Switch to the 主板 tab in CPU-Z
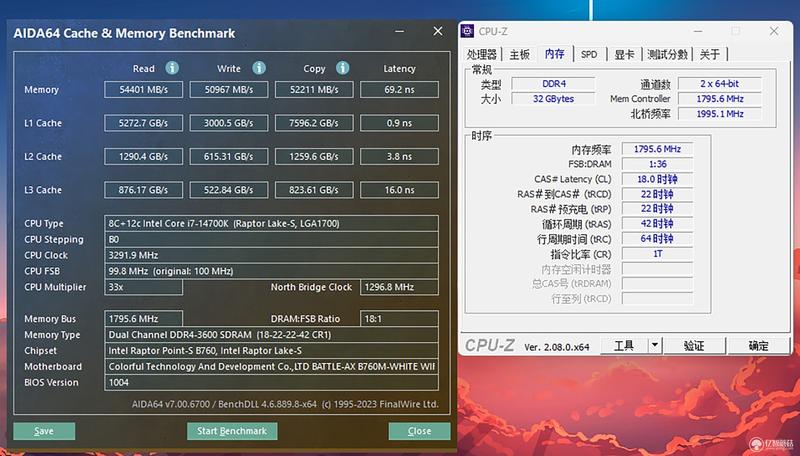 point(519,54)
